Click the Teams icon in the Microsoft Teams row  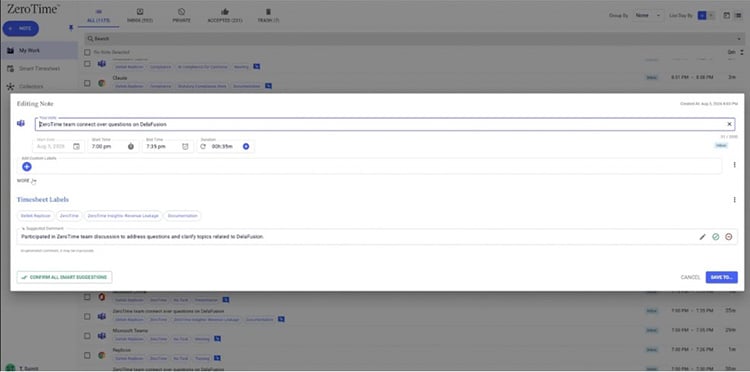101,336
